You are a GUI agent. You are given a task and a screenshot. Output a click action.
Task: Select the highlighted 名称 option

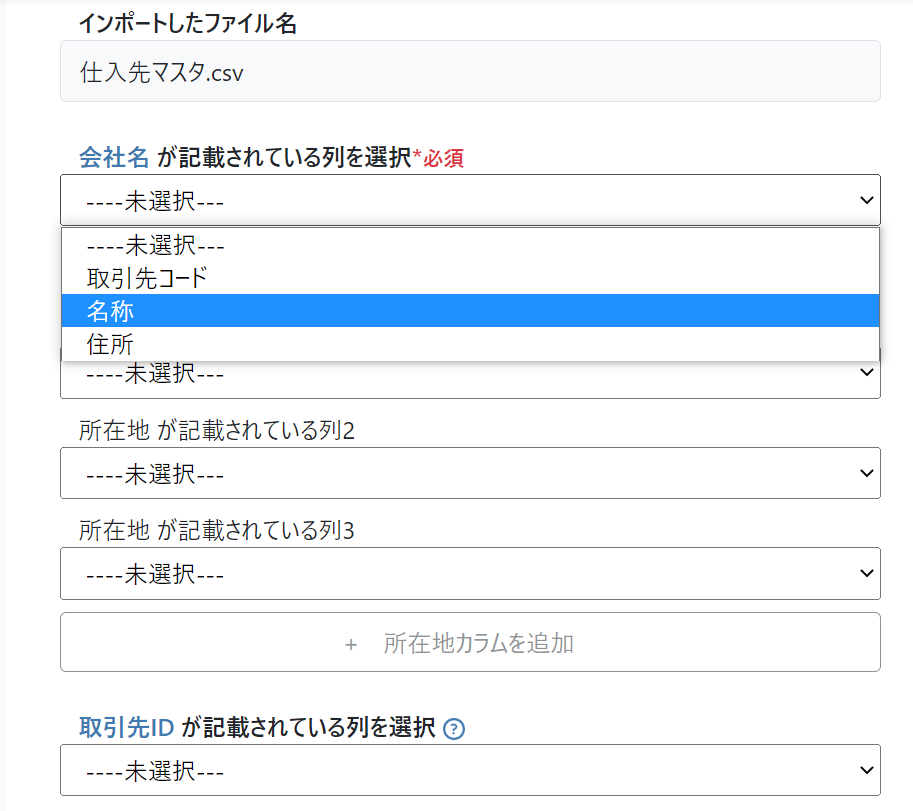click(x=110, y=311)
